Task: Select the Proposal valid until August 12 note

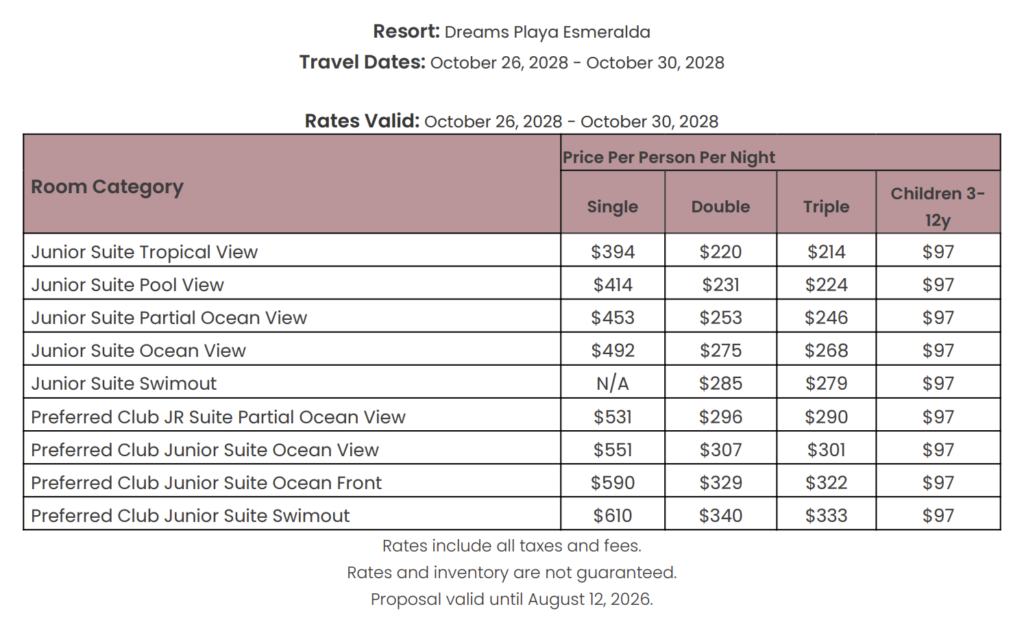Action: point(511,599)
